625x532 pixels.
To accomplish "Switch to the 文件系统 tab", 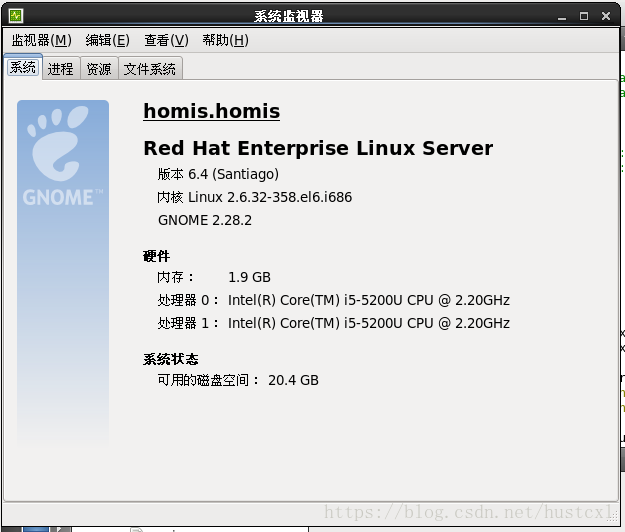I will [x=150, y=69].
